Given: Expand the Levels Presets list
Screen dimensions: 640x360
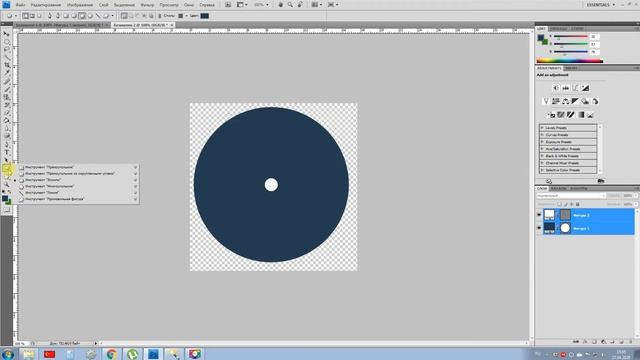Looking at the screenshot, I should click(542, 128).
